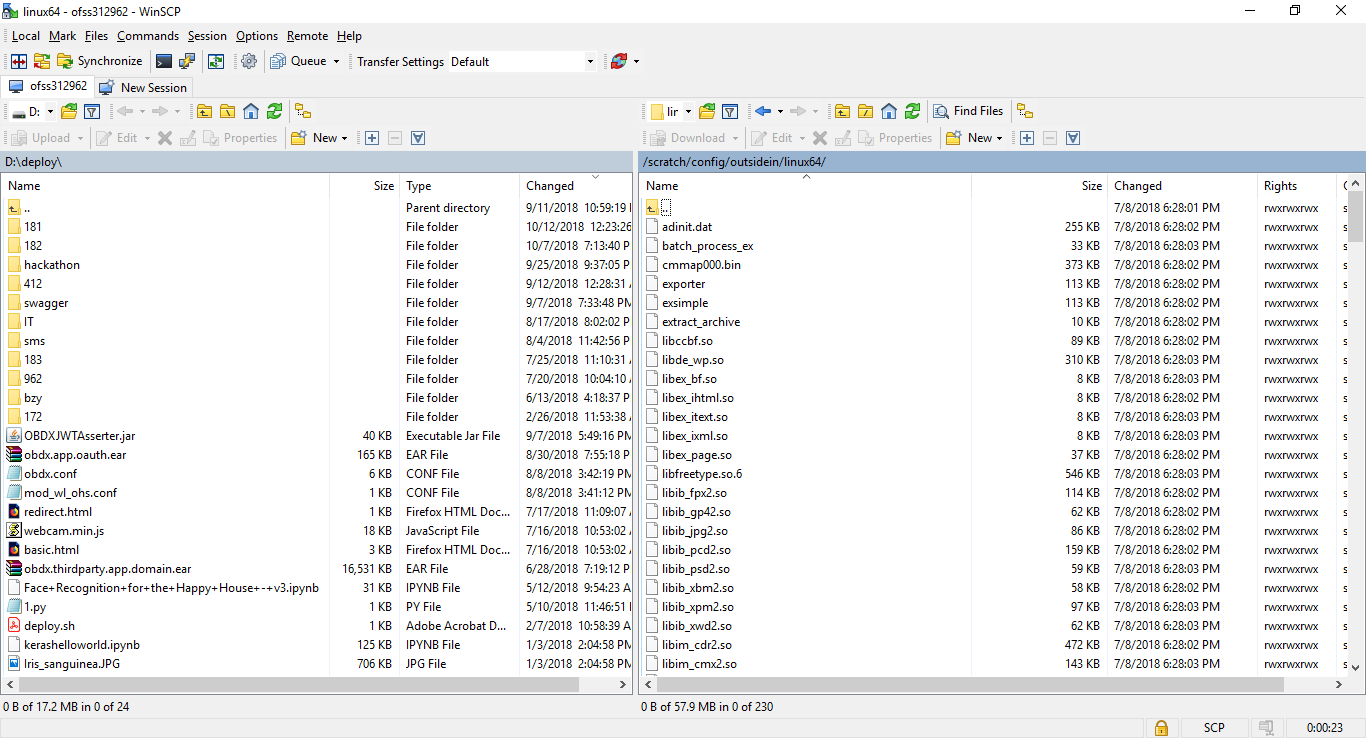The image size is (1366, 738).
Task: Create new local item with New button
Action: pyautogui.click(x=319, y=138)
